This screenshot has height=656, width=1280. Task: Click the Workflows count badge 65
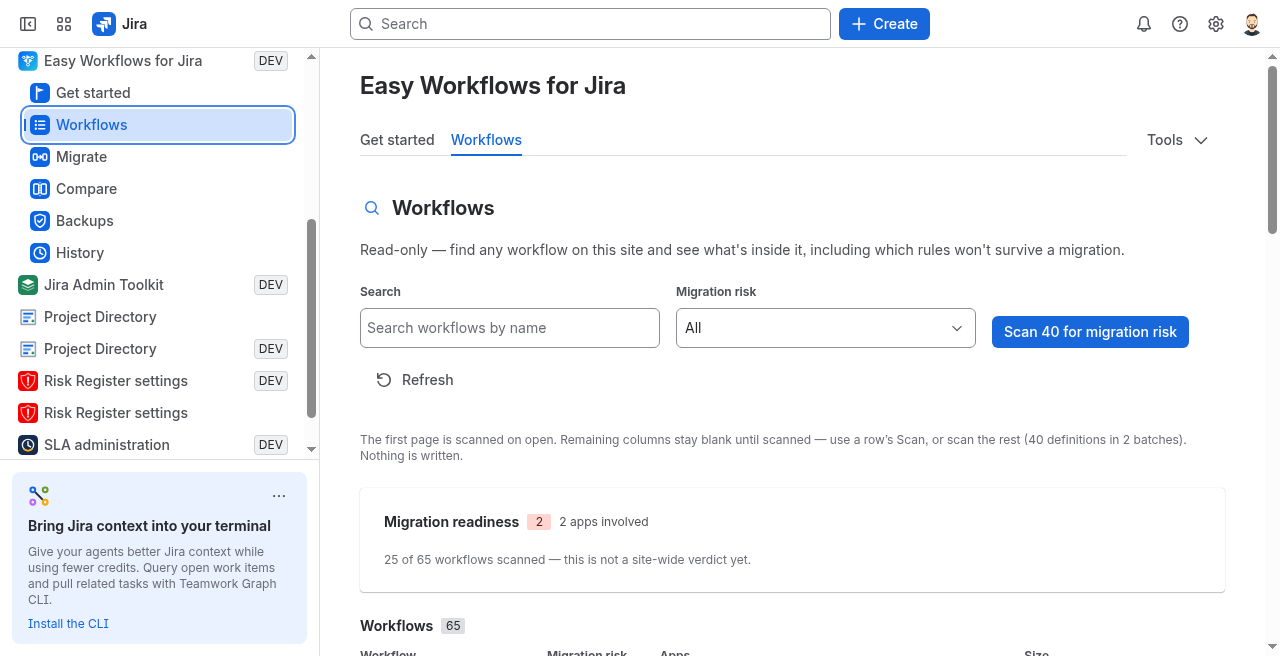click(453, 626)
